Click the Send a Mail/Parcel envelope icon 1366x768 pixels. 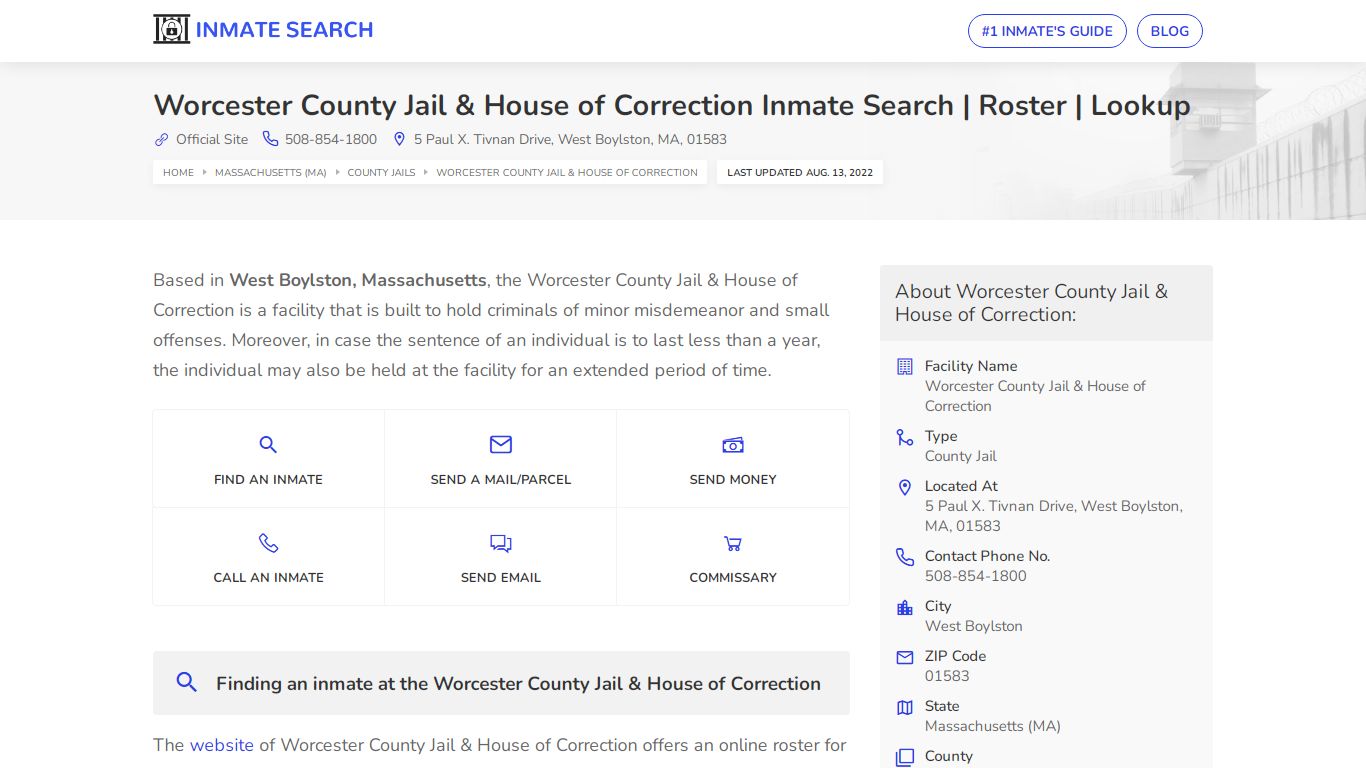tap(501, 444)
